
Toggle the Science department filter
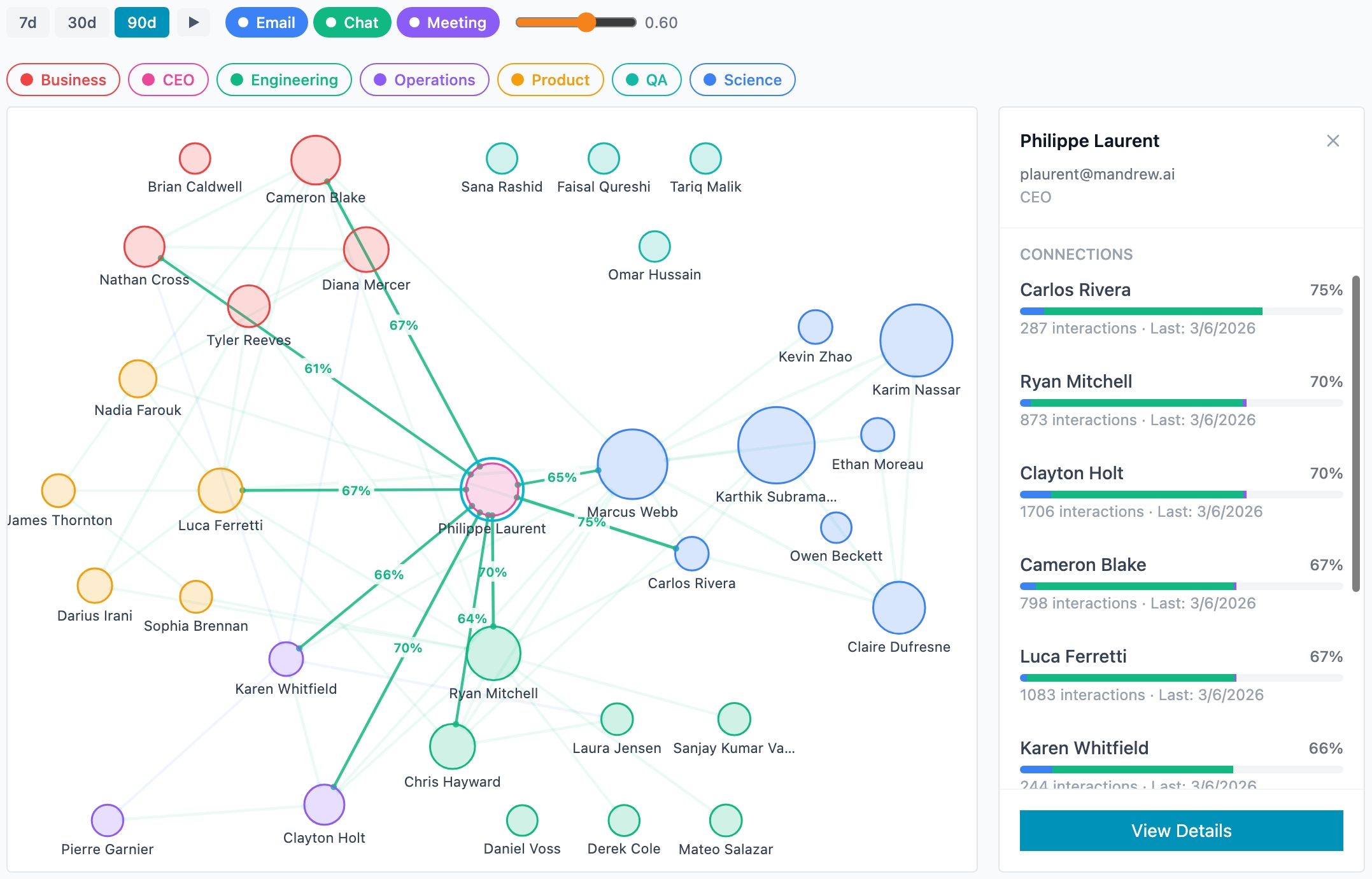(742, 80)
